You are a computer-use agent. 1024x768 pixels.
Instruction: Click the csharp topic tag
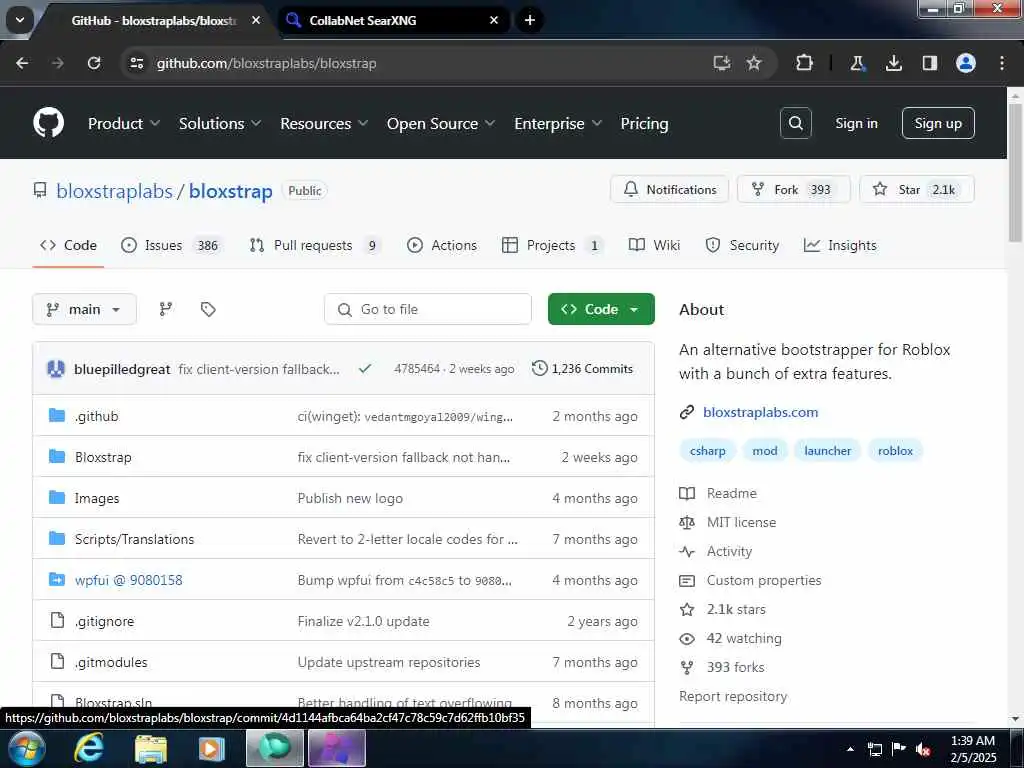[707, 451]
